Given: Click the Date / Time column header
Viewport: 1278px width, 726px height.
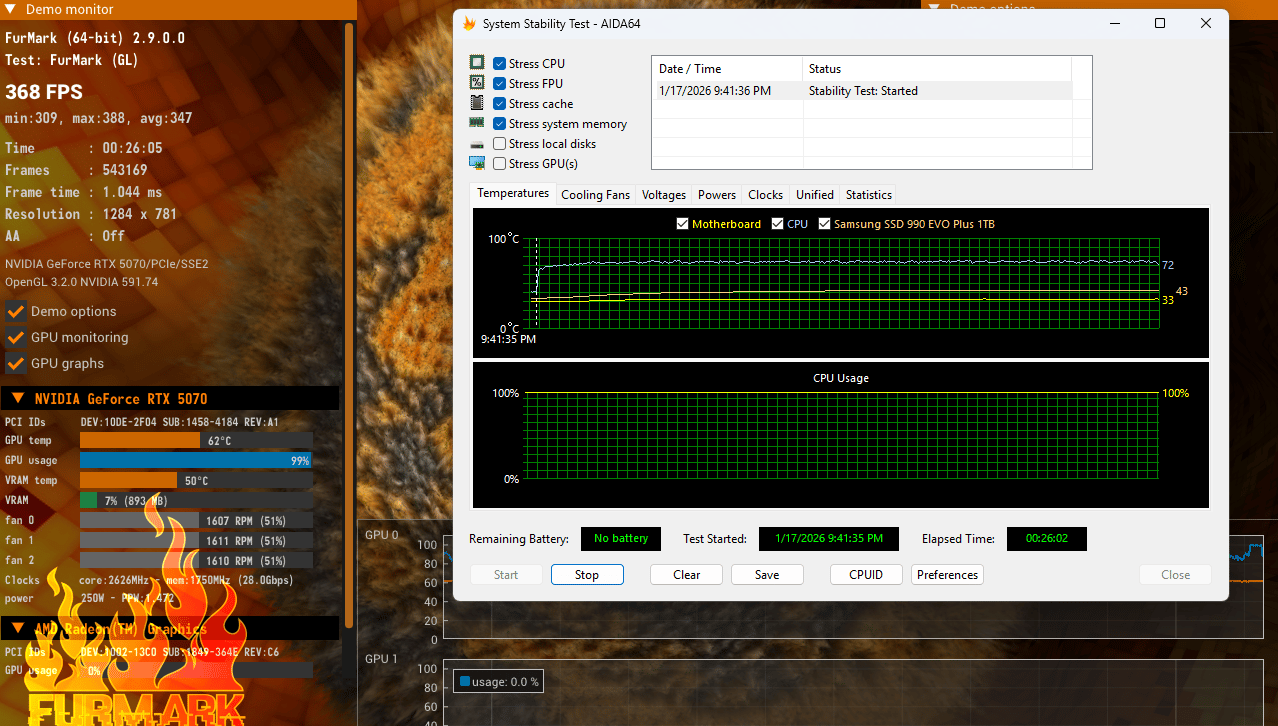Looking at the screenshot, I should 727,69.
